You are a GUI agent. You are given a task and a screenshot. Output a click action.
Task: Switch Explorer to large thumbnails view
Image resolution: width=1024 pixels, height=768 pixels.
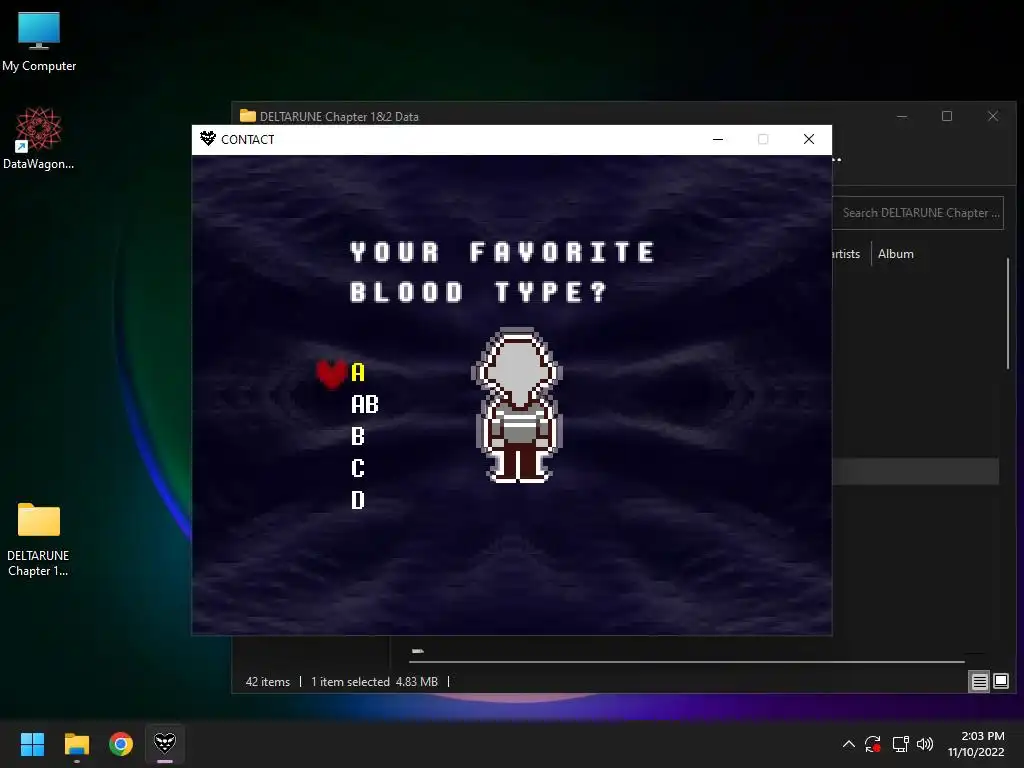click(x=1000, y=682)
